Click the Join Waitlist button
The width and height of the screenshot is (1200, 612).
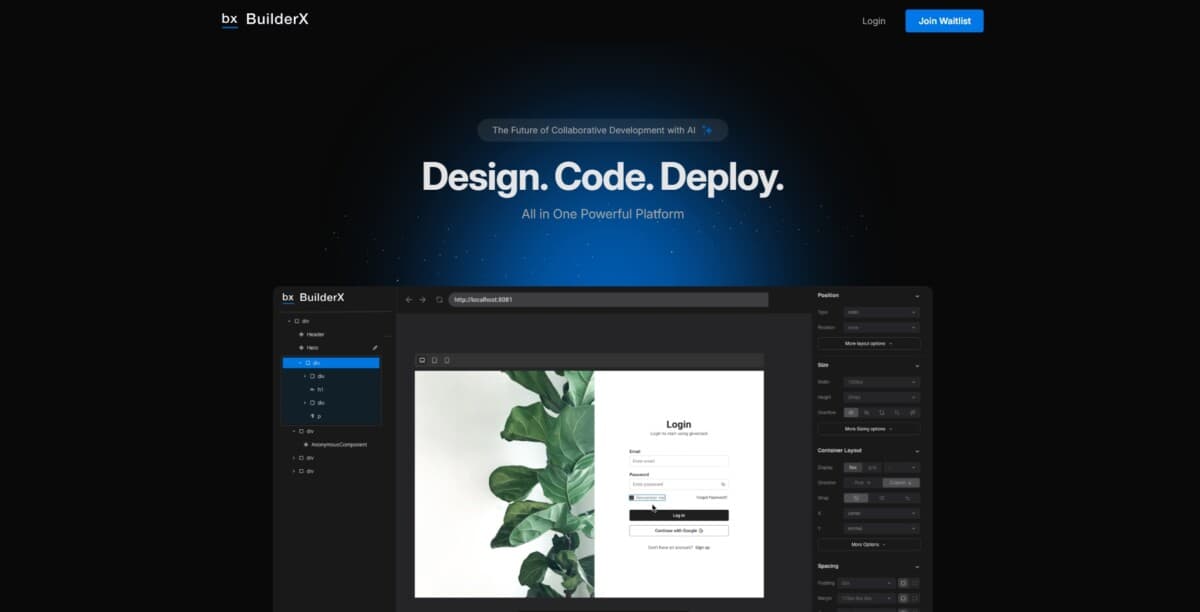[944, 21]
